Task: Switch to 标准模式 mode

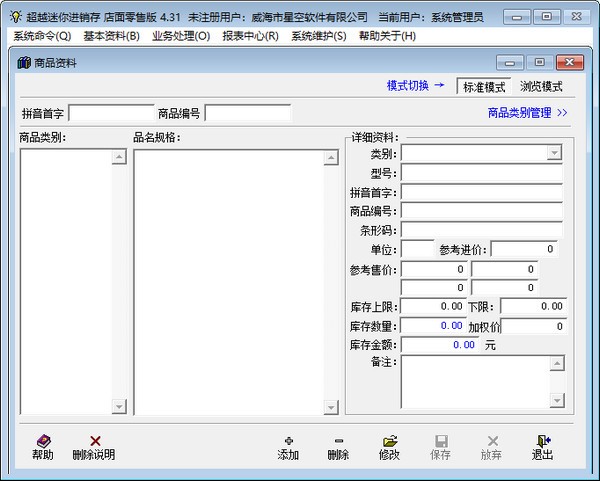Action: (x=484, y=87)
